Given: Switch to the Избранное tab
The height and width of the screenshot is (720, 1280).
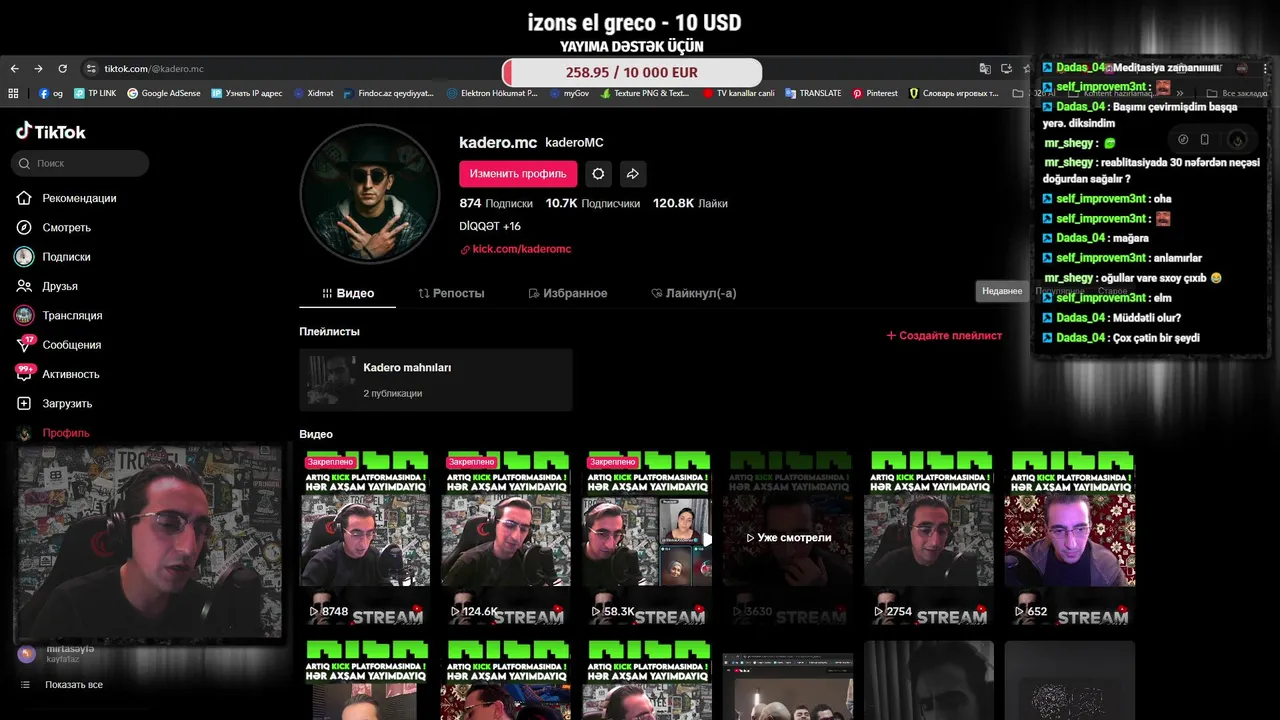Looking at the screenshot, I should pyautogui.click(x=568, y=293).
